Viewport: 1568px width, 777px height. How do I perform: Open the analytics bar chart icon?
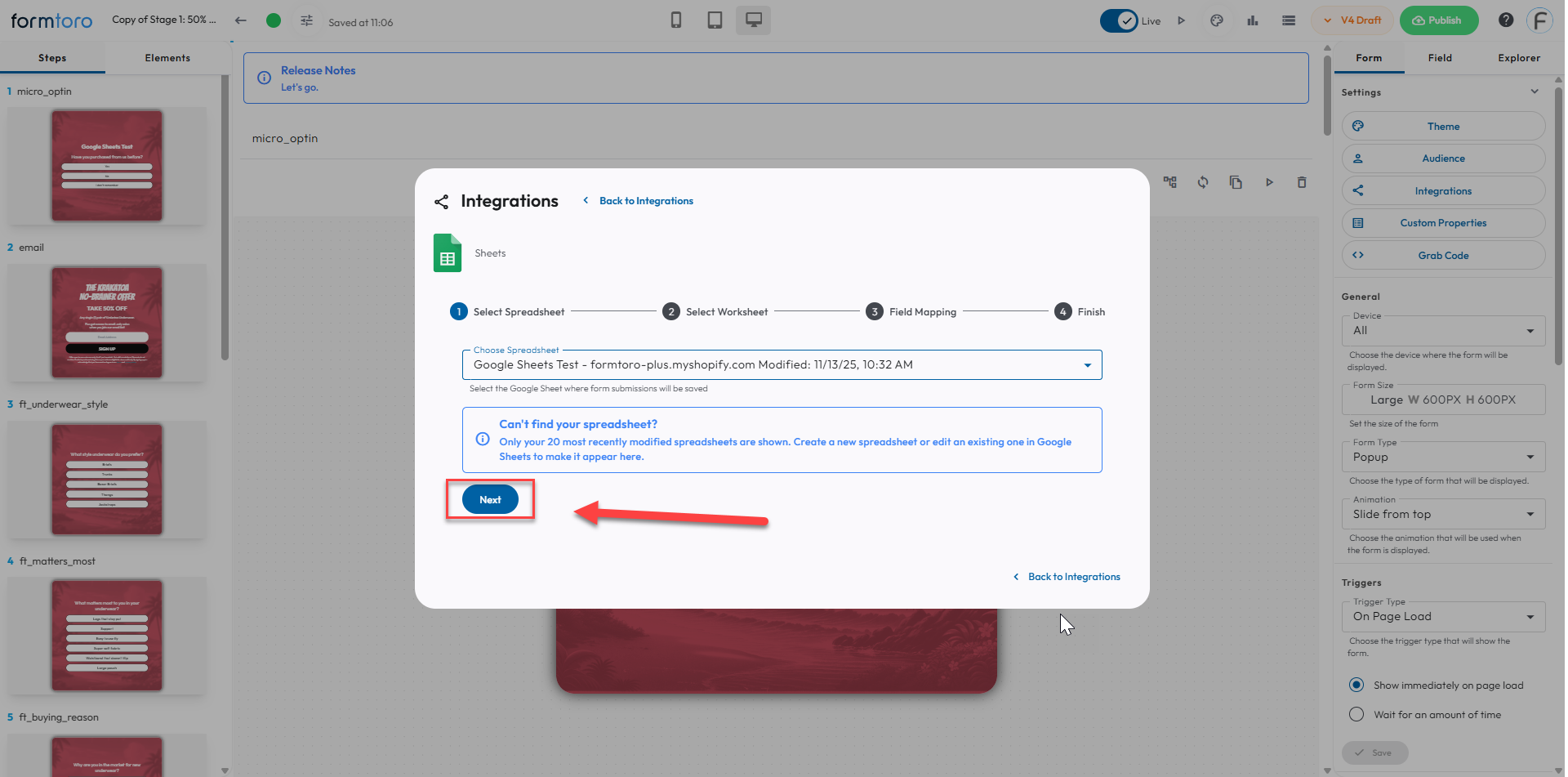1253,20
